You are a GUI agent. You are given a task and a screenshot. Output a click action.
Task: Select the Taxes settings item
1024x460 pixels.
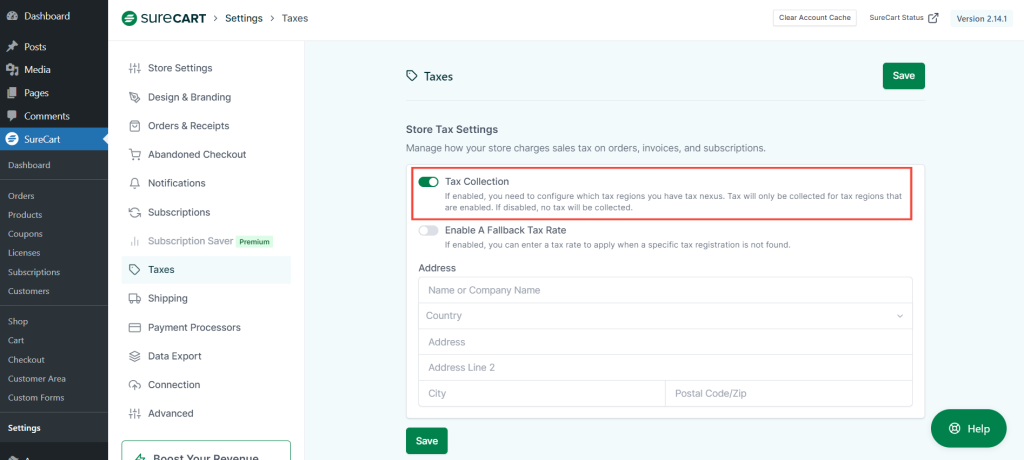pyautogui.click(x=206, y=269)
